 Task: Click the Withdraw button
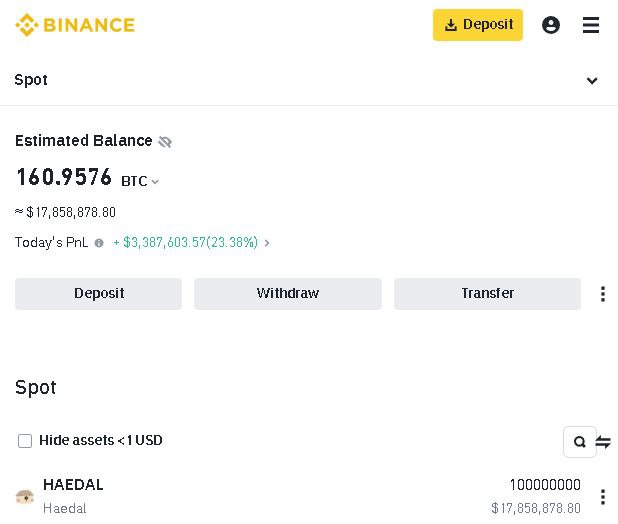point(288,294)
